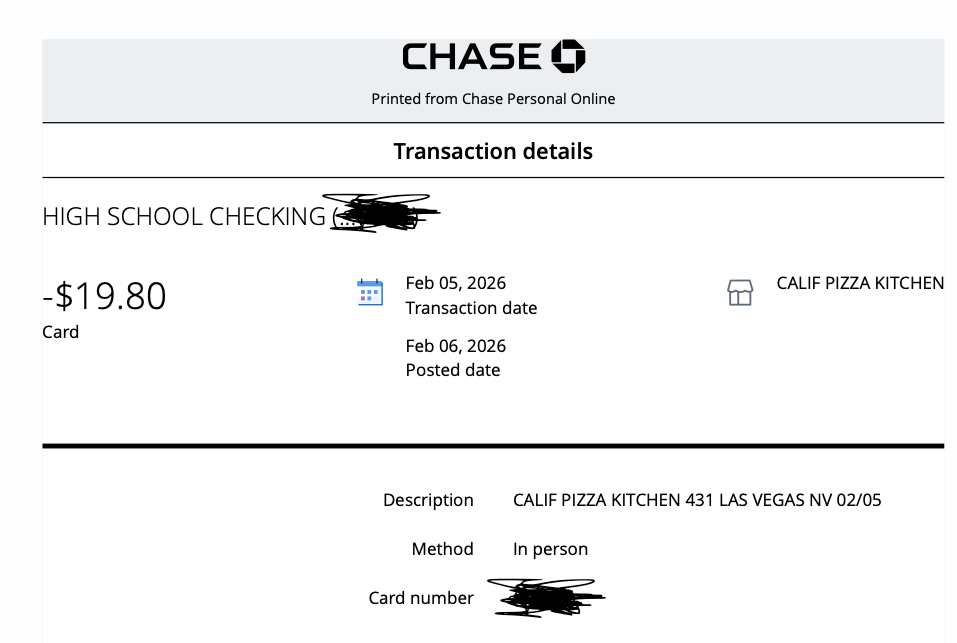Click the "Card number" field label
Viewport: 957px width, 643px height.
click(x=421, y=598)
